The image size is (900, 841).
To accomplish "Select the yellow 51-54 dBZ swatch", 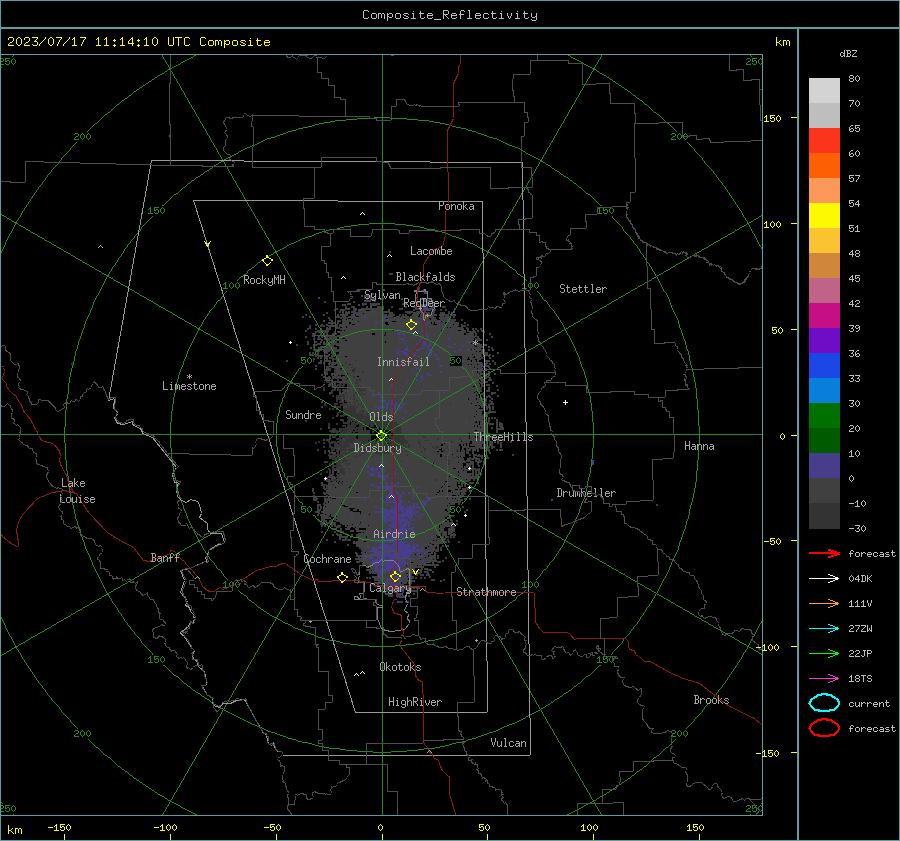I will (x=824, y=215).
